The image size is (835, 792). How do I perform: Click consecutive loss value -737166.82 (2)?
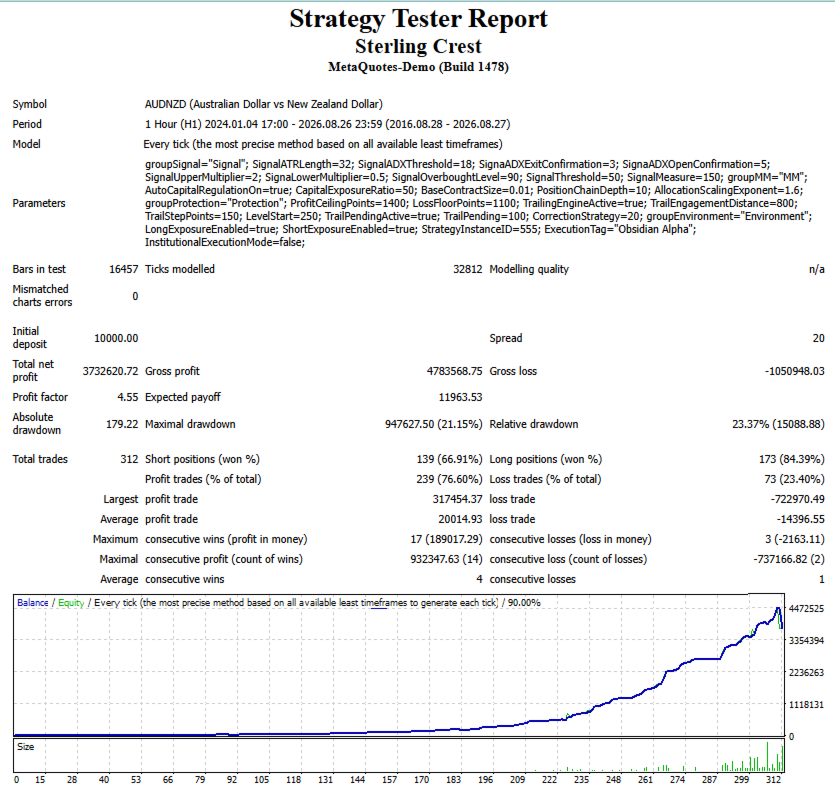789,559
